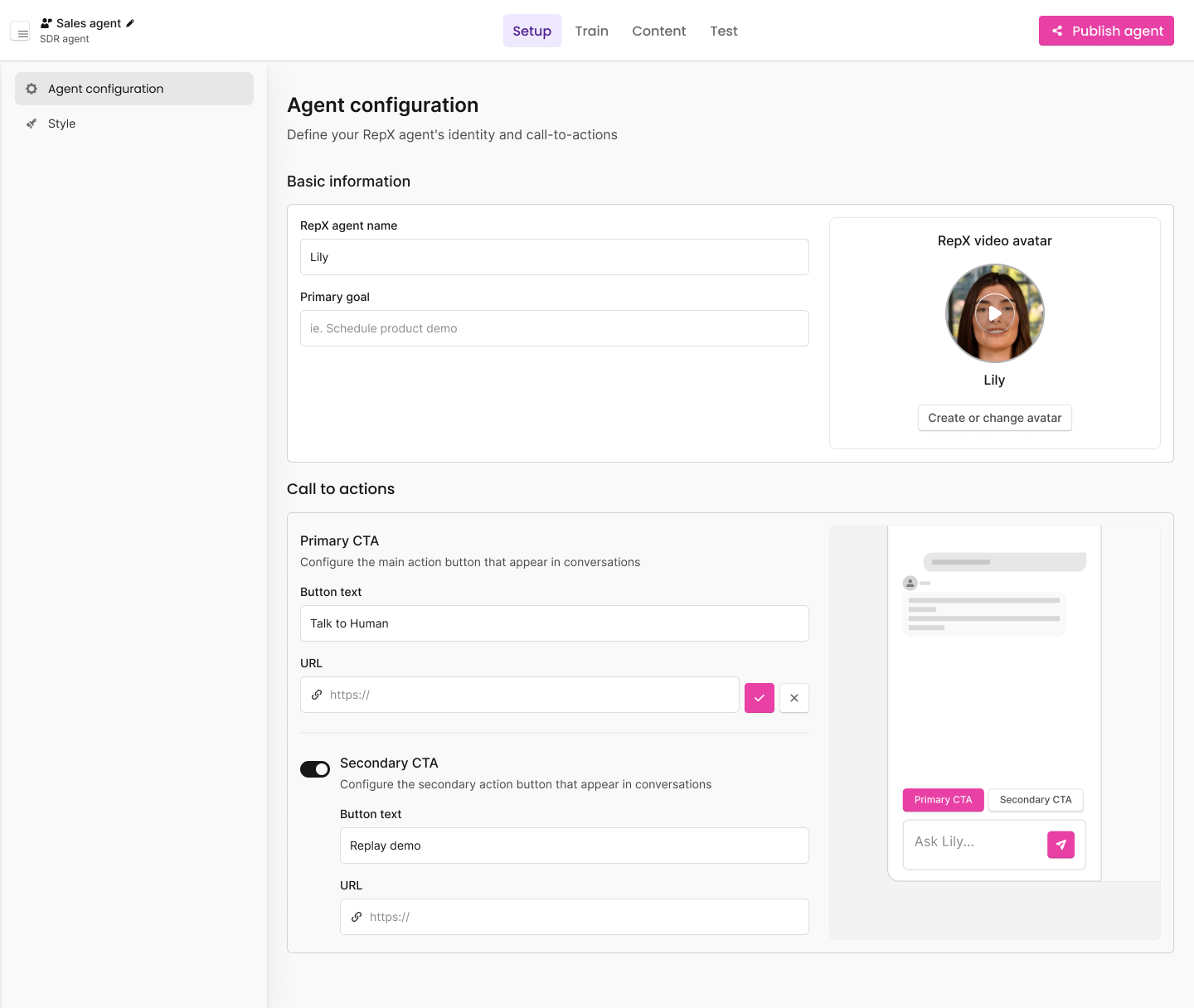Image resolution: width=1194 pixels, height=1008 pixels.
Task: Cancel the URL edit with X button
Action: (x=794, y=698)
